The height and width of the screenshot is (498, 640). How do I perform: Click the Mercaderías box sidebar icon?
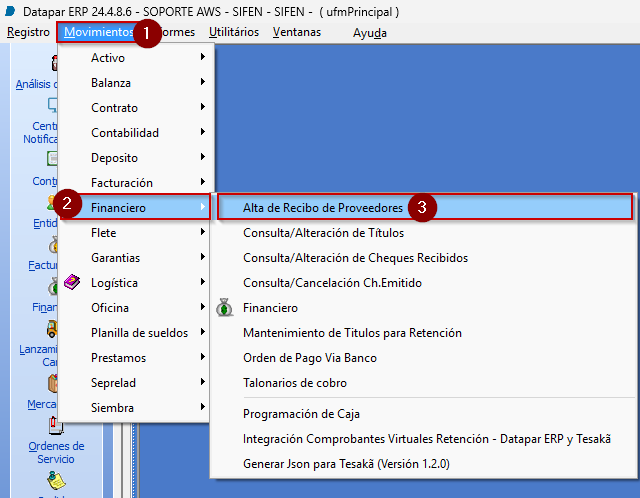pos(53,384)
